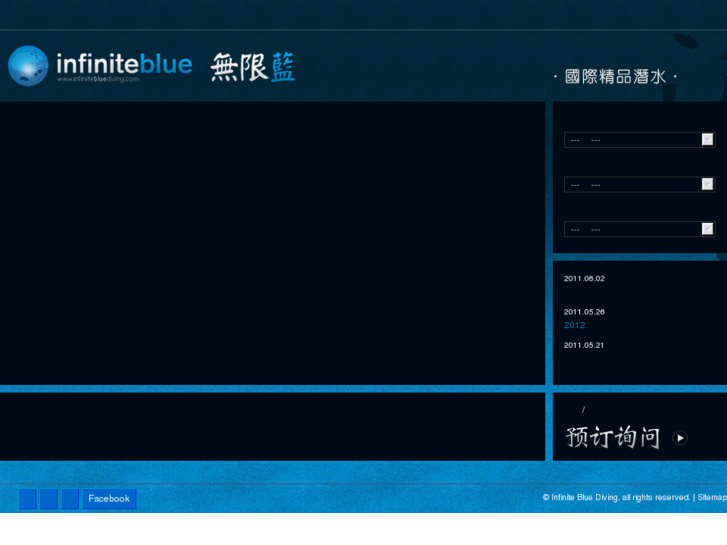
Task: Open the middle dropdown in the right panel
Action: 639,185
